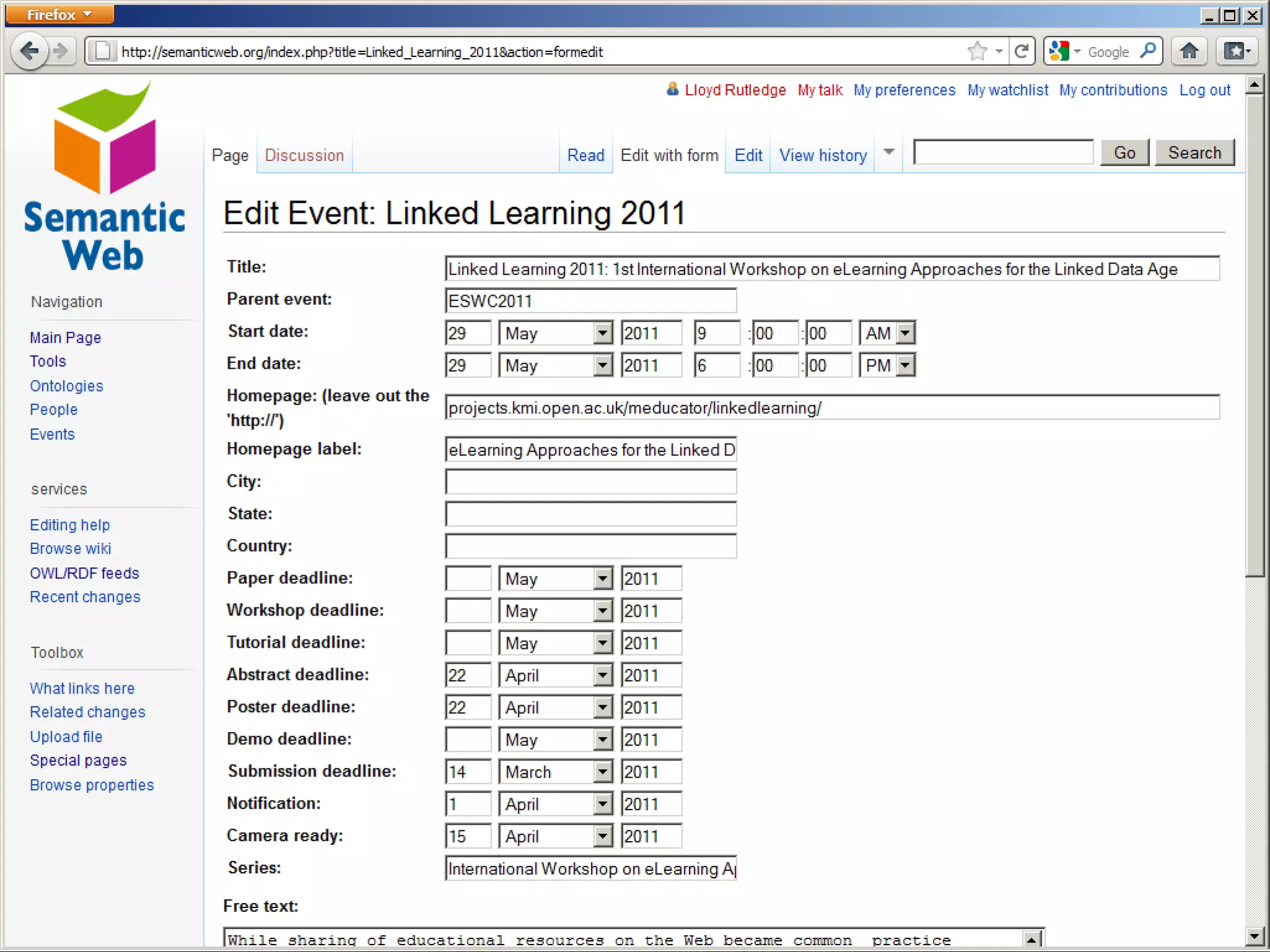Click the browser Forward arrow button
The height and width of the screenshot is (952, 1270).
(61, 51)
